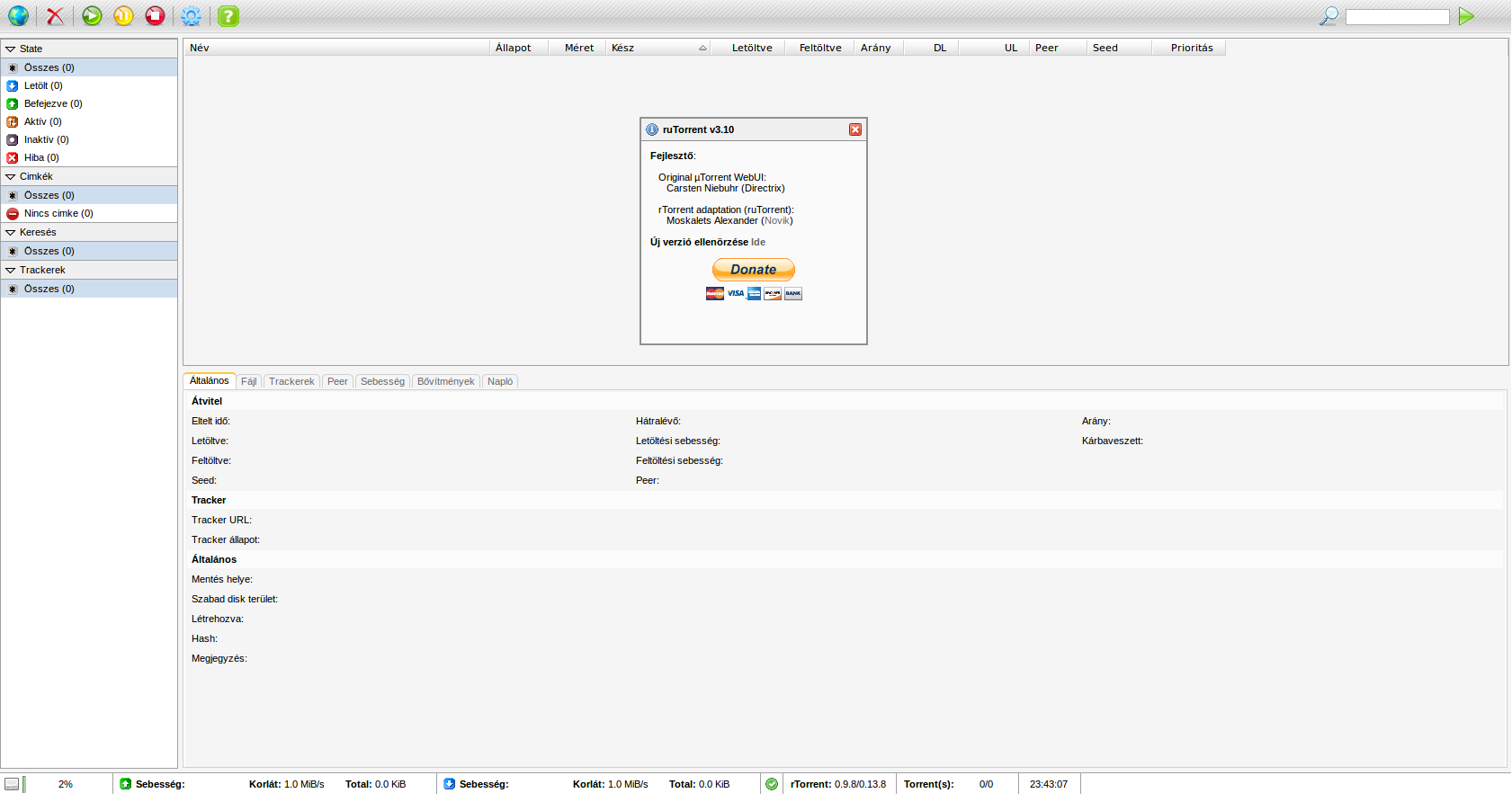Sort by the Név column header
1512x802 pixels.
click(x=337, y=48)
